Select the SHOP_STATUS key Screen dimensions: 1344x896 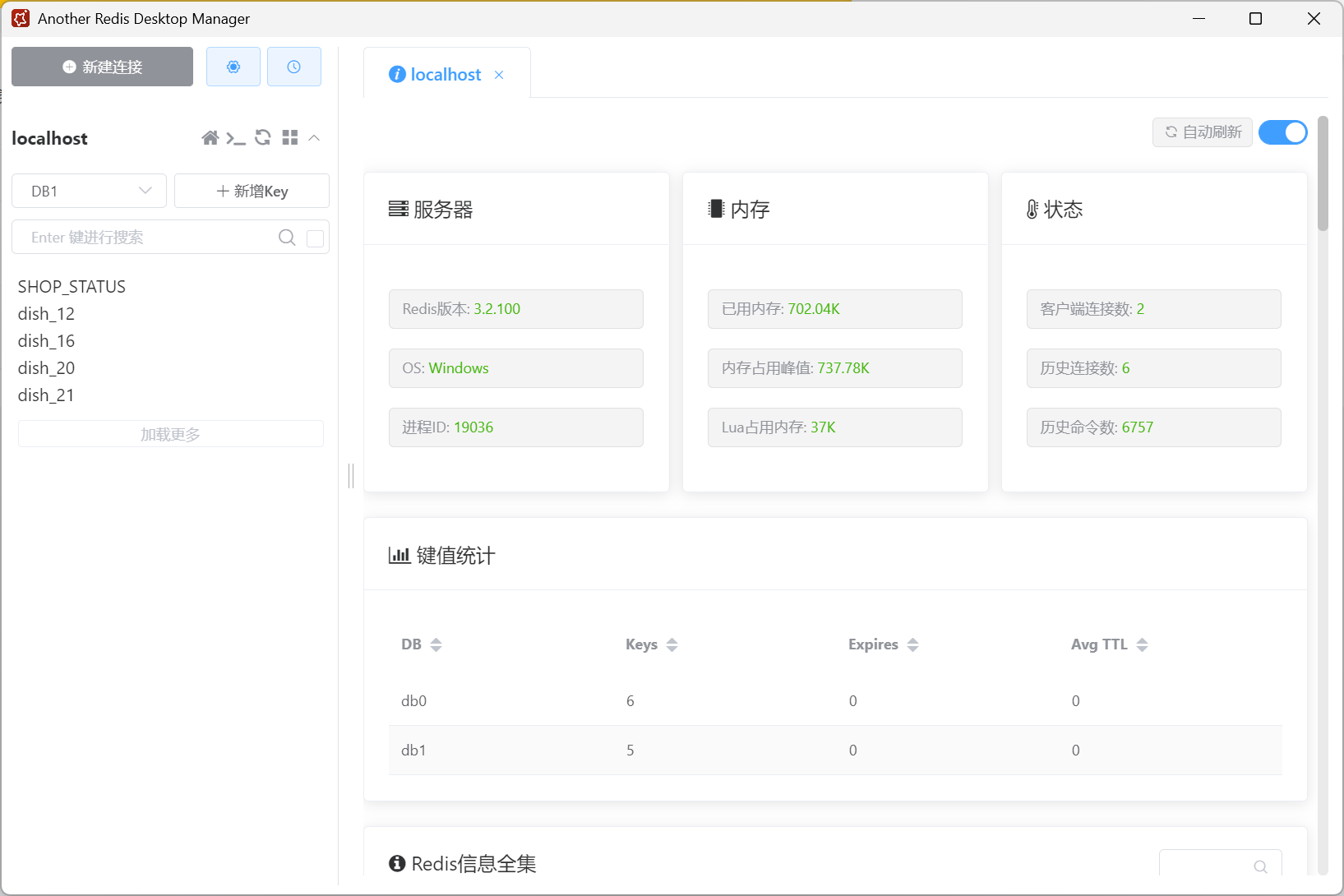click(x=72, y=286)
